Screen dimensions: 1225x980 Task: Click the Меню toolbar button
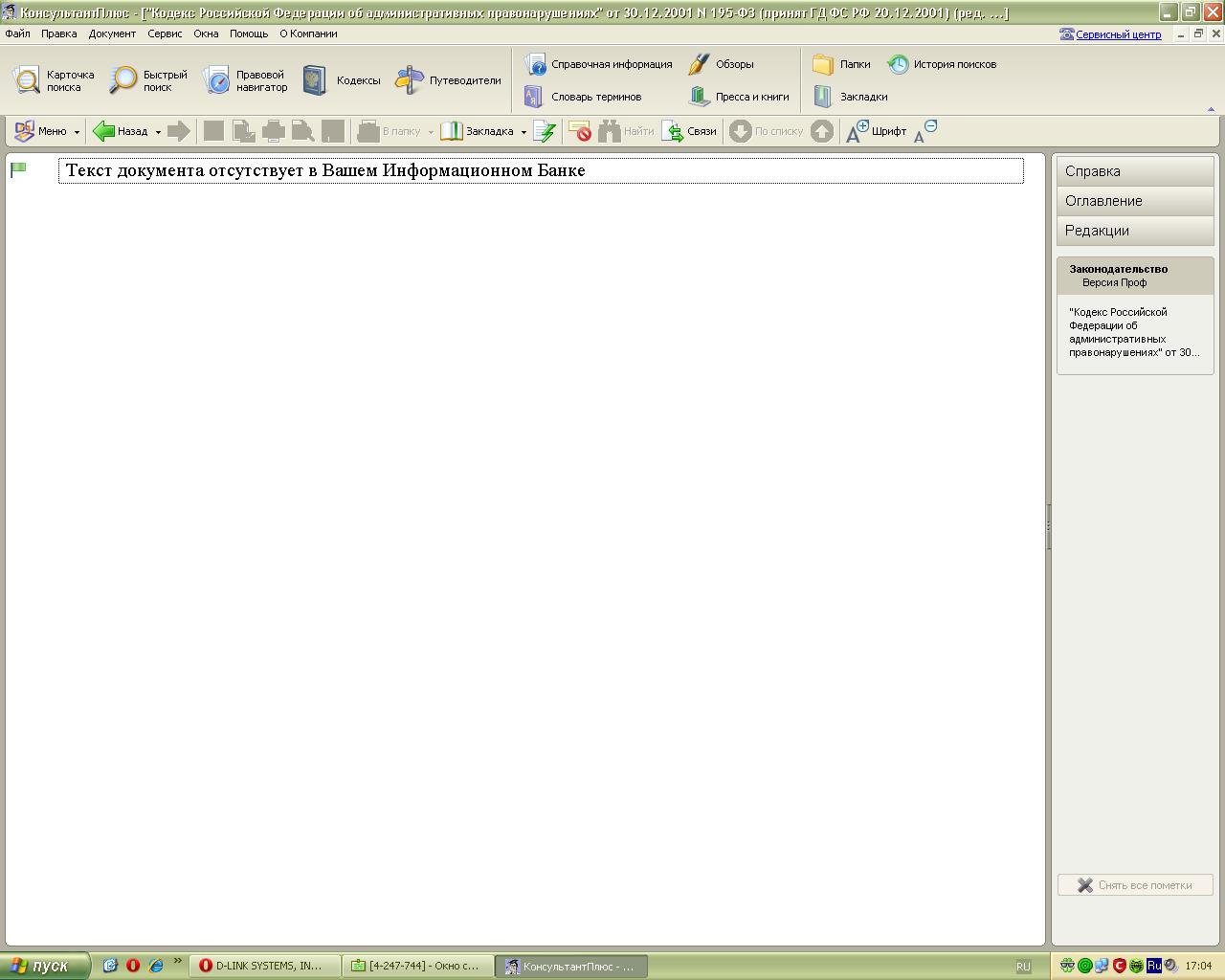click(40, 131)
